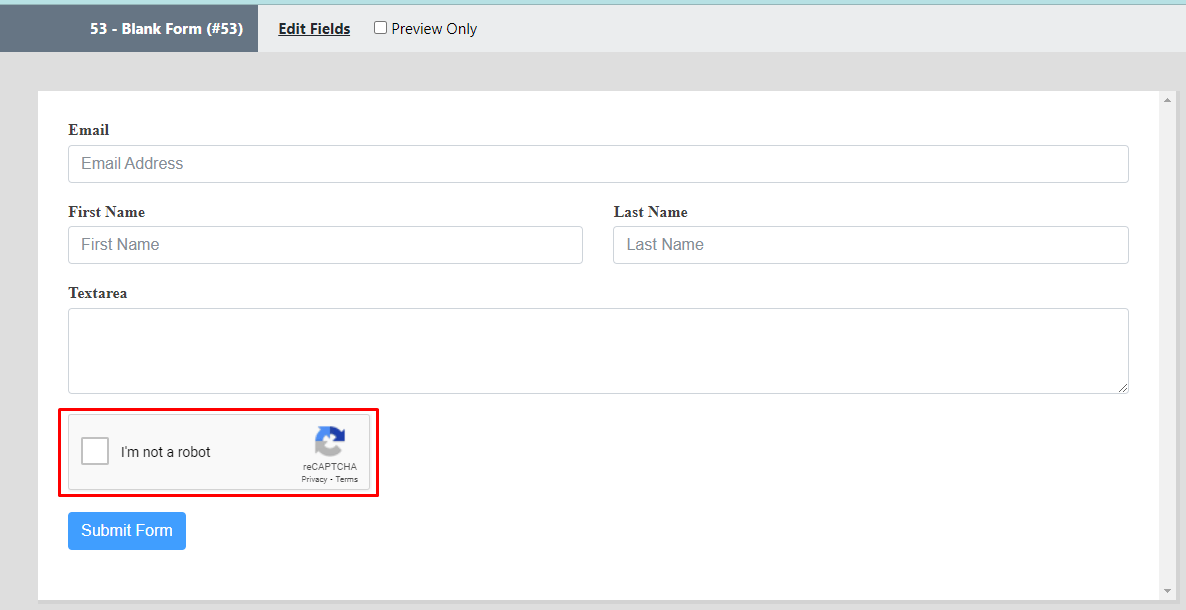1186x610 pixels.
Task: Open the reCAPTCHA Privacy link
Action: (314, 480)
